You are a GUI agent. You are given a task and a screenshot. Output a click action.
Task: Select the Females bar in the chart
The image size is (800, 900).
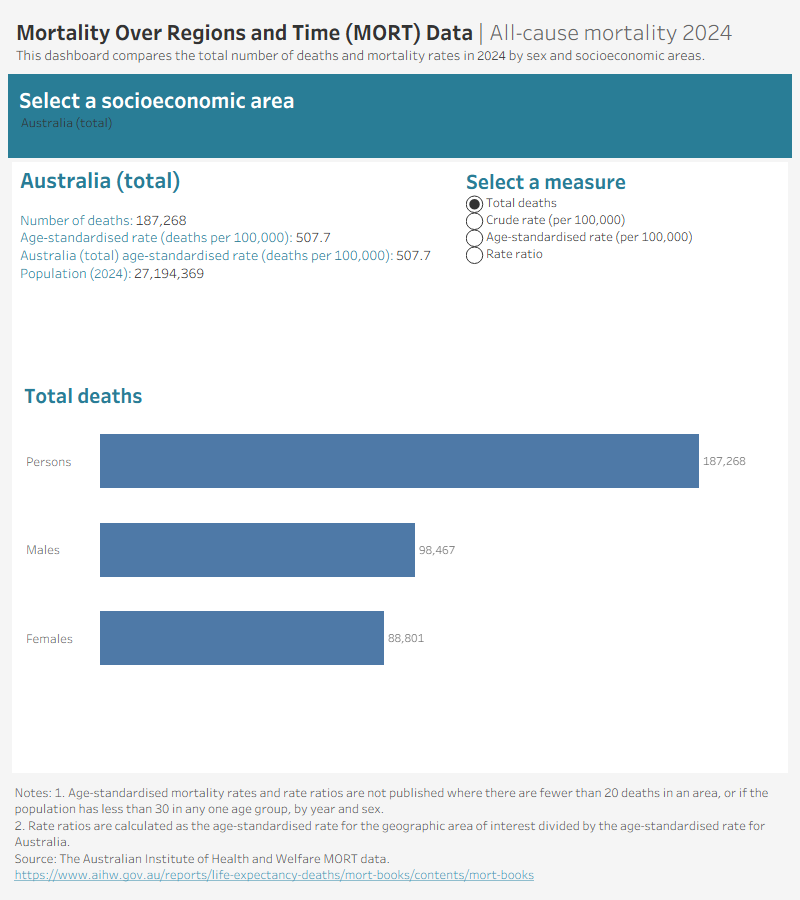point(242,638)
